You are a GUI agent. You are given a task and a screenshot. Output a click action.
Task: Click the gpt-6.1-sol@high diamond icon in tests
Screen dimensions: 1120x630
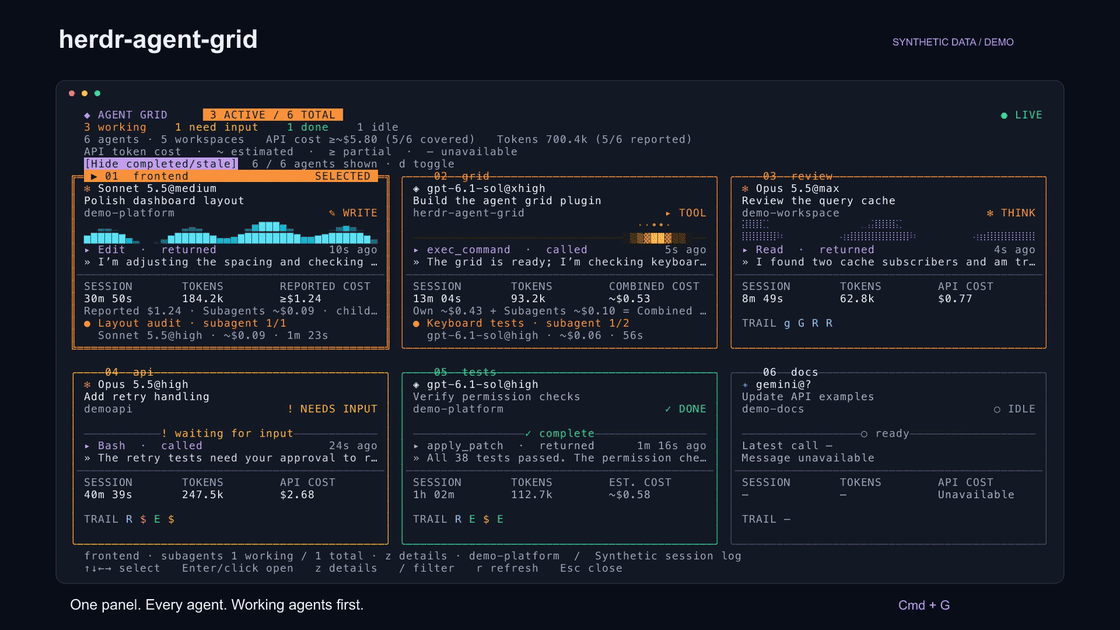click(416, 385)
